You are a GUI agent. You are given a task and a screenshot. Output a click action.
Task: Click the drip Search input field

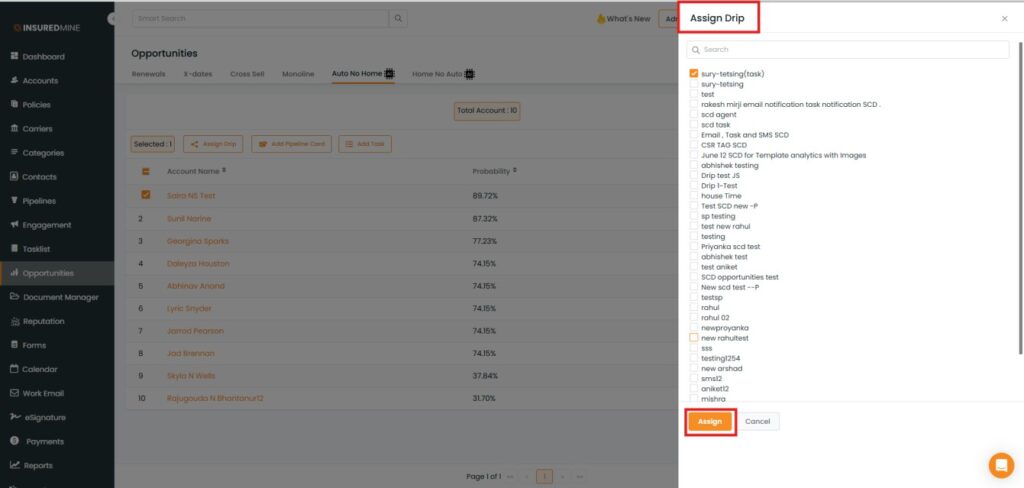click(x=850, y=49)
